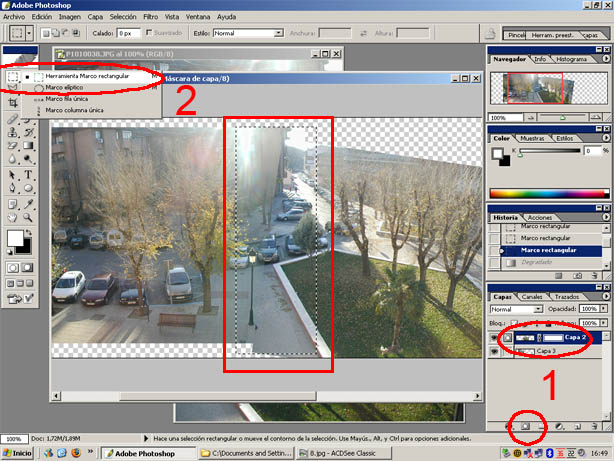The image size is (614, 461).
Task: Swap foreground and background colors
Action: (28, 233)
